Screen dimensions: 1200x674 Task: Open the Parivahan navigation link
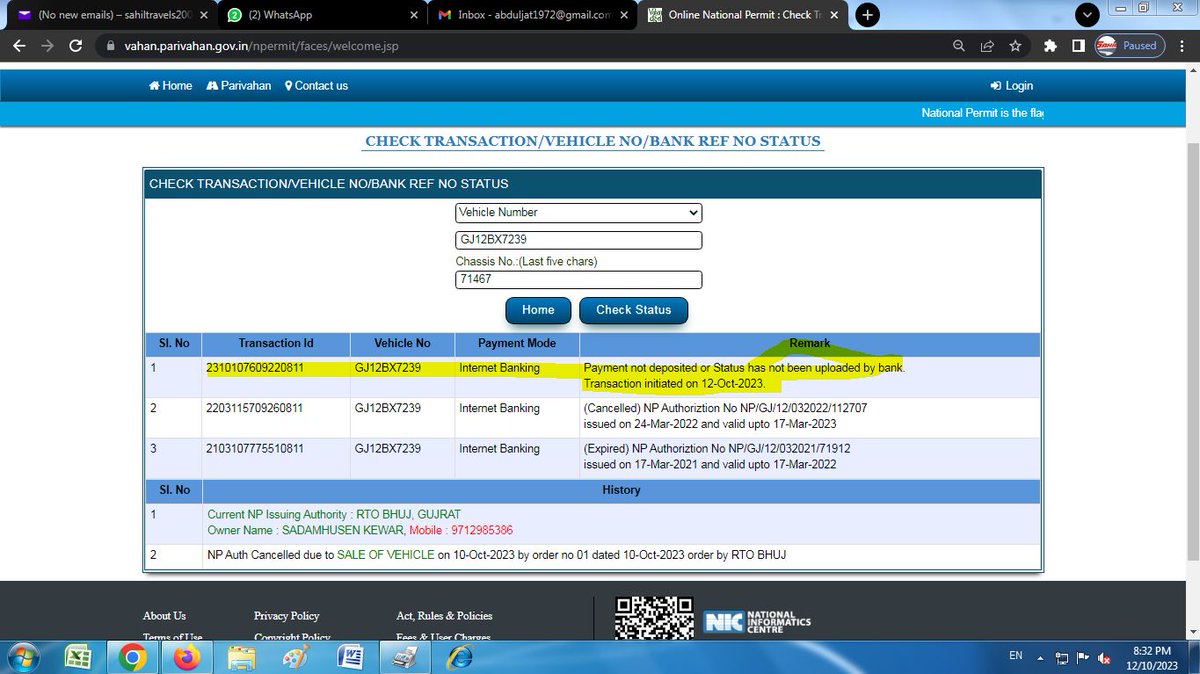(x=238, y=86)
